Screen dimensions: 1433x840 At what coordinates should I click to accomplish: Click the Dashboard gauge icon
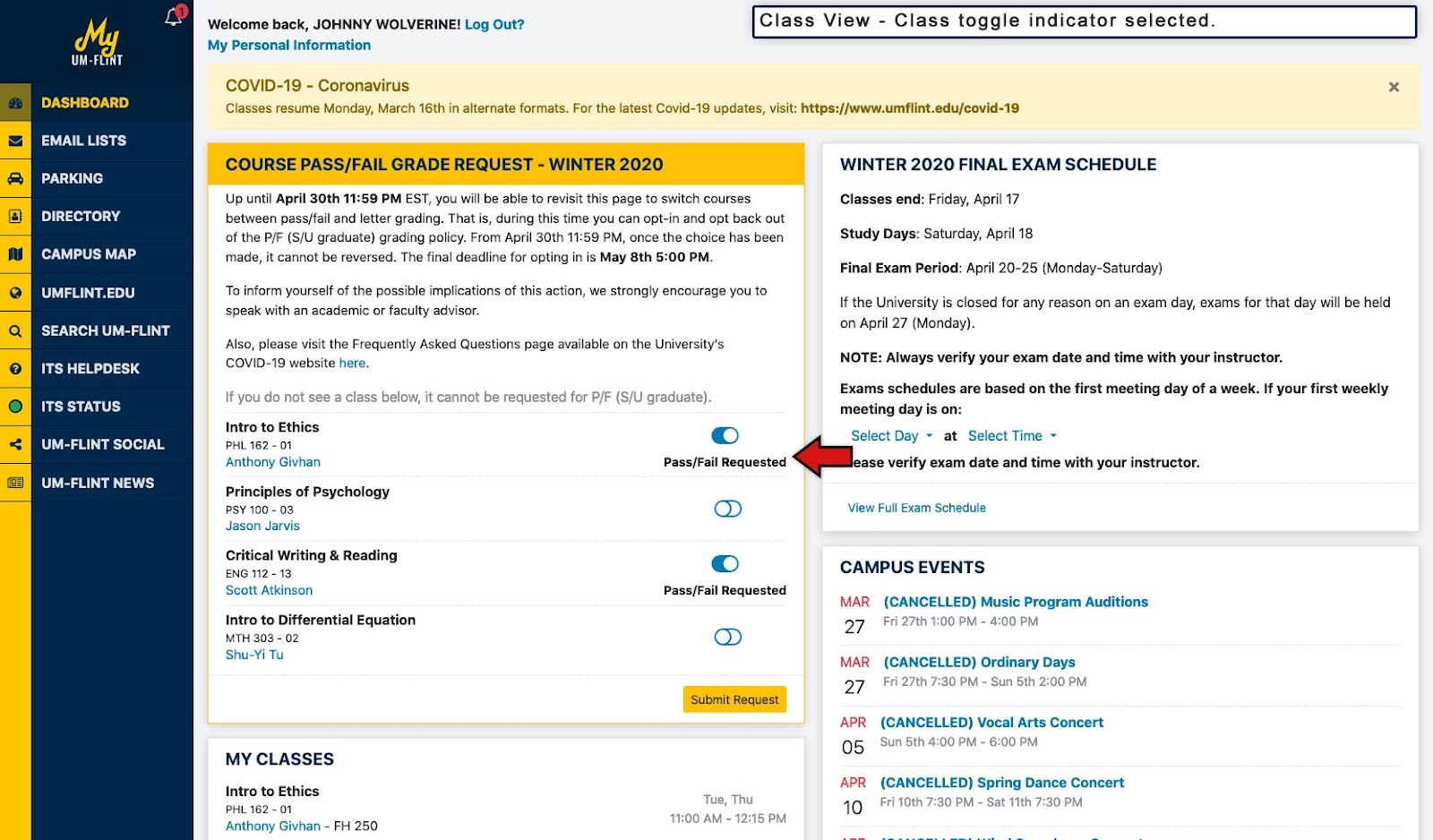[15, 103]
